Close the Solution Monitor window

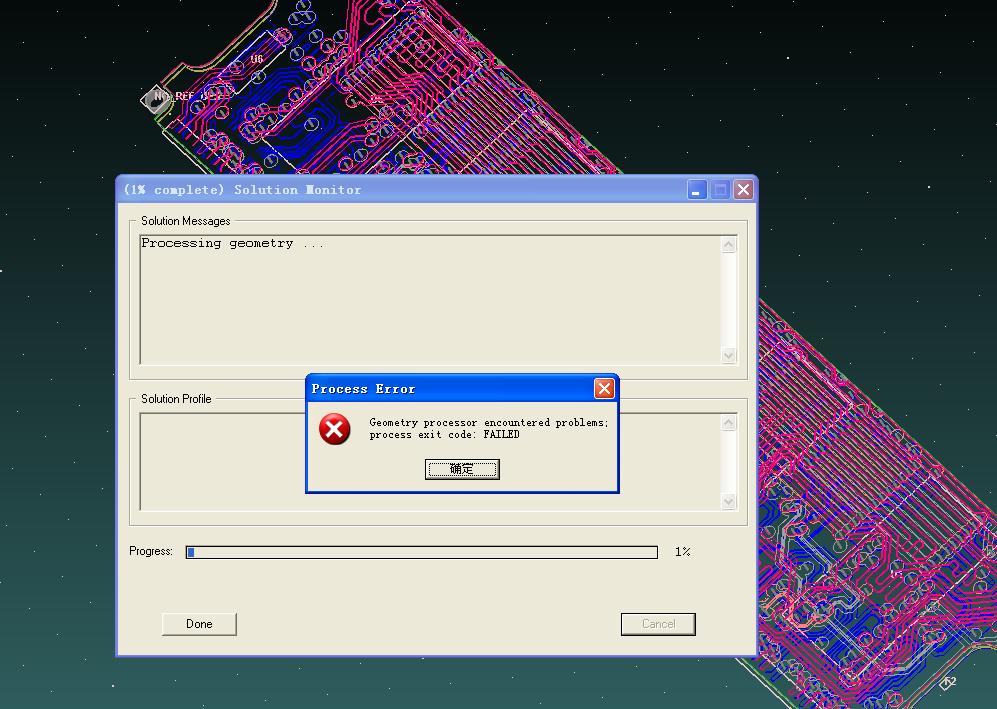pos(743,189)
